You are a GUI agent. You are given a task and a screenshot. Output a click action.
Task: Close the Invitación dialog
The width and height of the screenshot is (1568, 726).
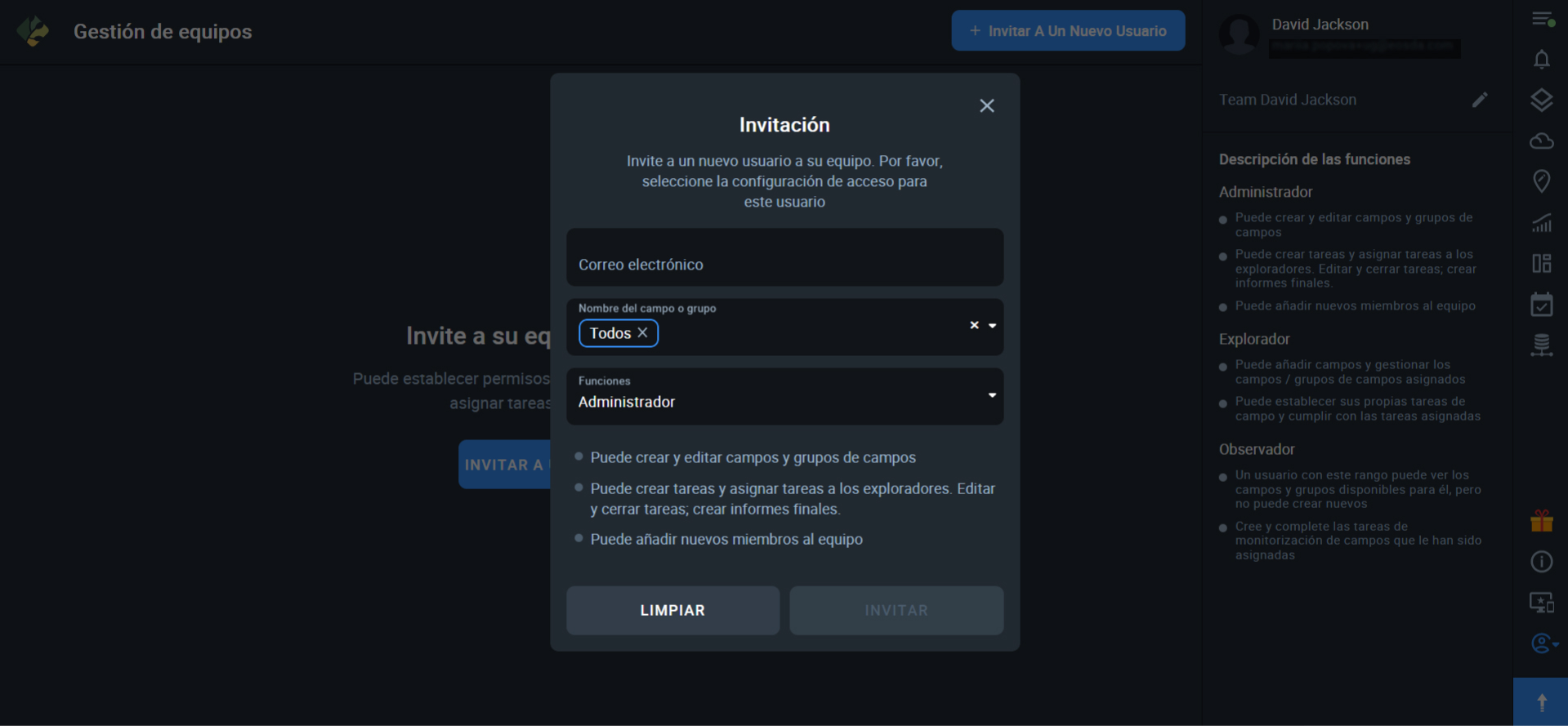pyautogui.click(x=986, y=106)
